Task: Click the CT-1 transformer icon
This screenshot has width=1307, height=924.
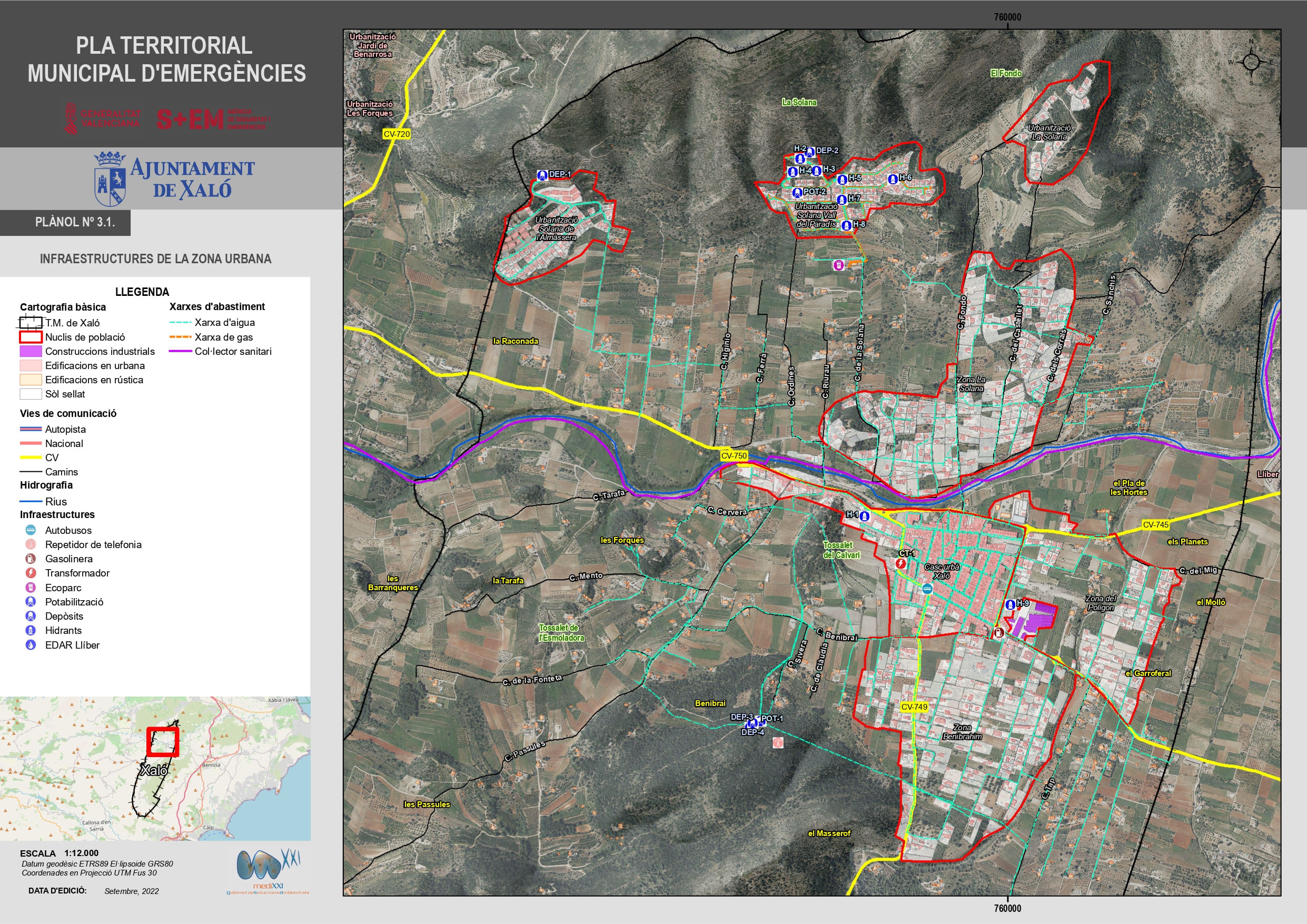Action: [900, 563]
